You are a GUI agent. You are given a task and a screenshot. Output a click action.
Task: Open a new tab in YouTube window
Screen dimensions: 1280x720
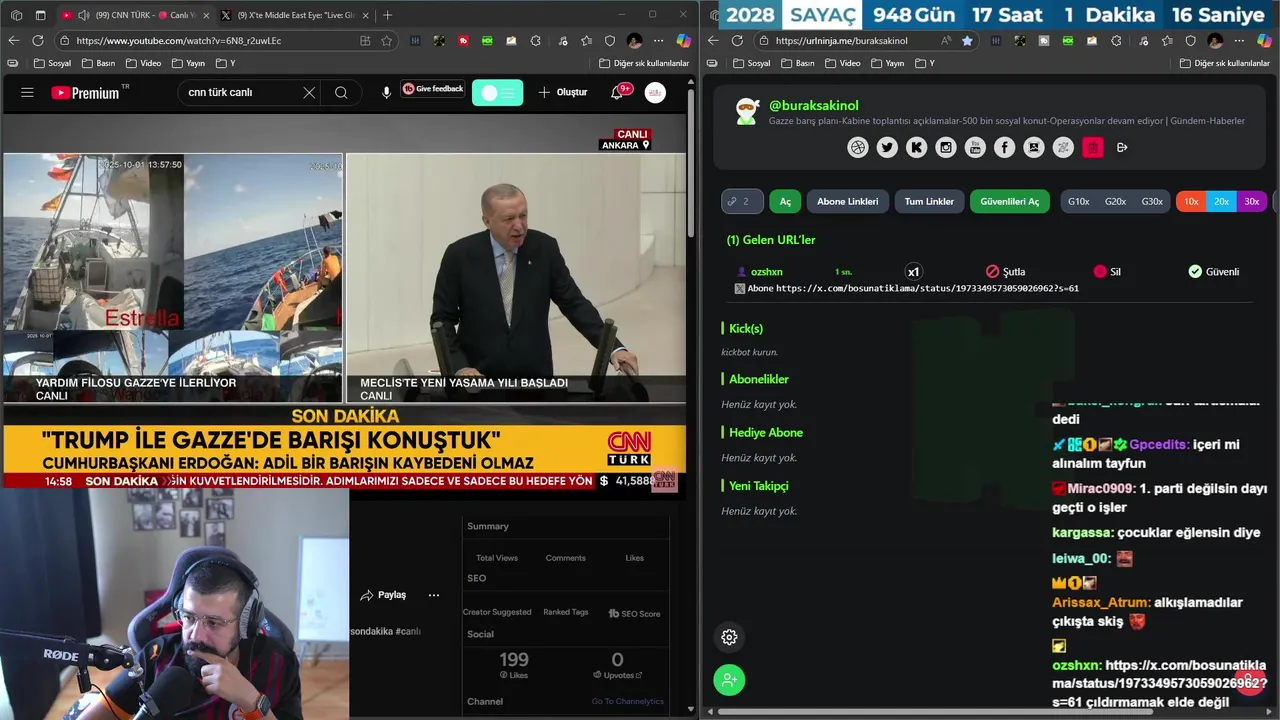coord(387,15)
